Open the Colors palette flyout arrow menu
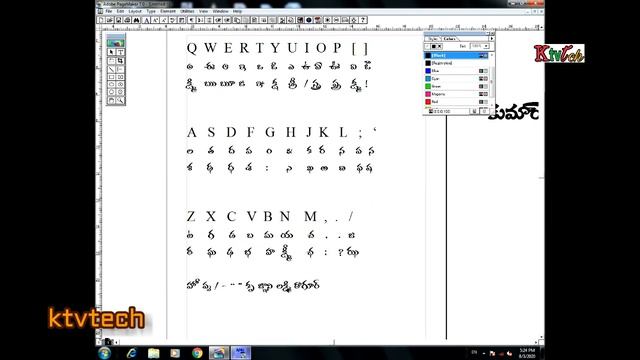Viewport: 640px width, 360px height. [491, 39]
